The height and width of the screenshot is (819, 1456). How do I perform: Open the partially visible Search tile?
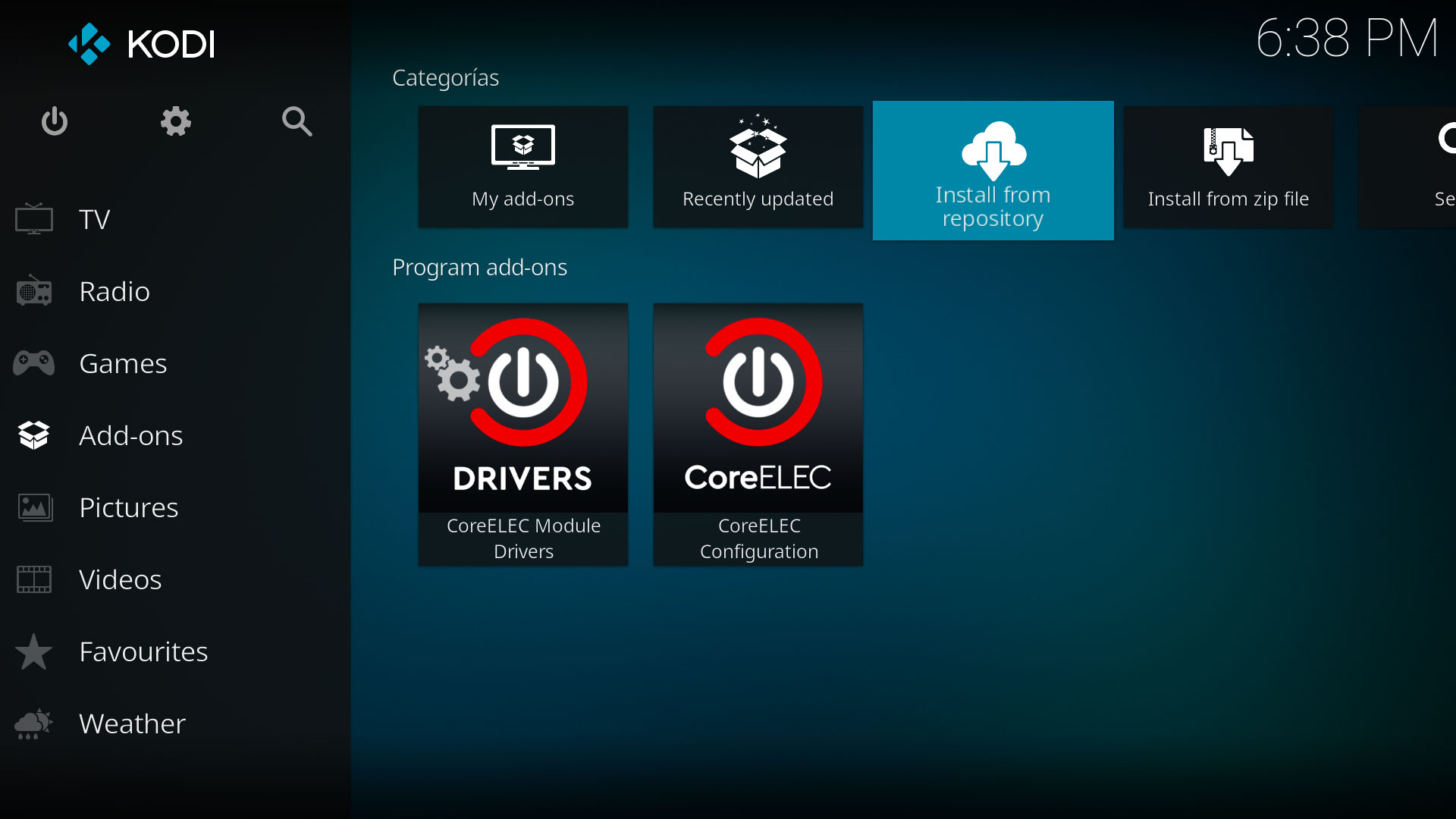(1407, 167)
